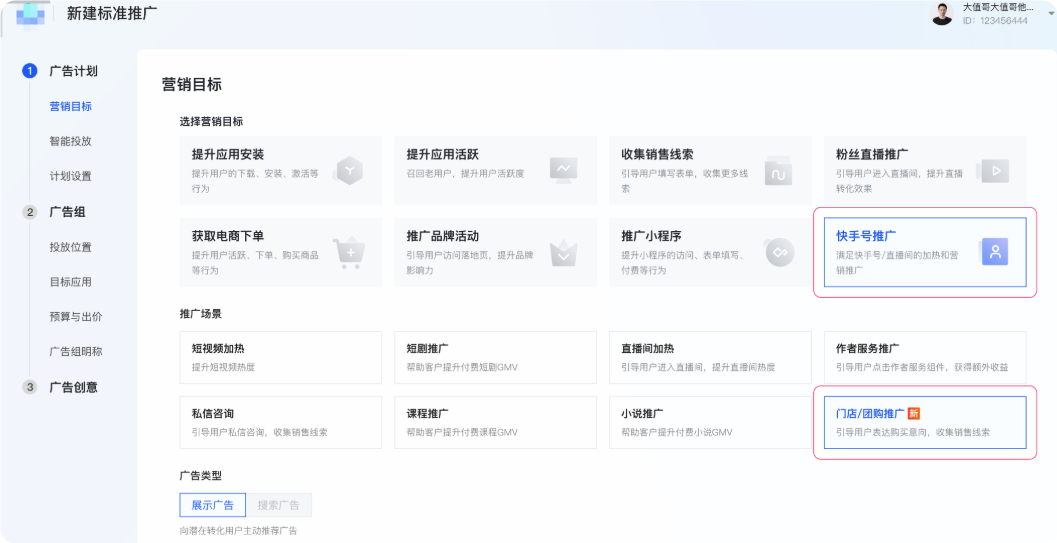The image size is (1057, 543).
Task: Click the mini-program icon in 推广小程序 card
Action: 779,253
